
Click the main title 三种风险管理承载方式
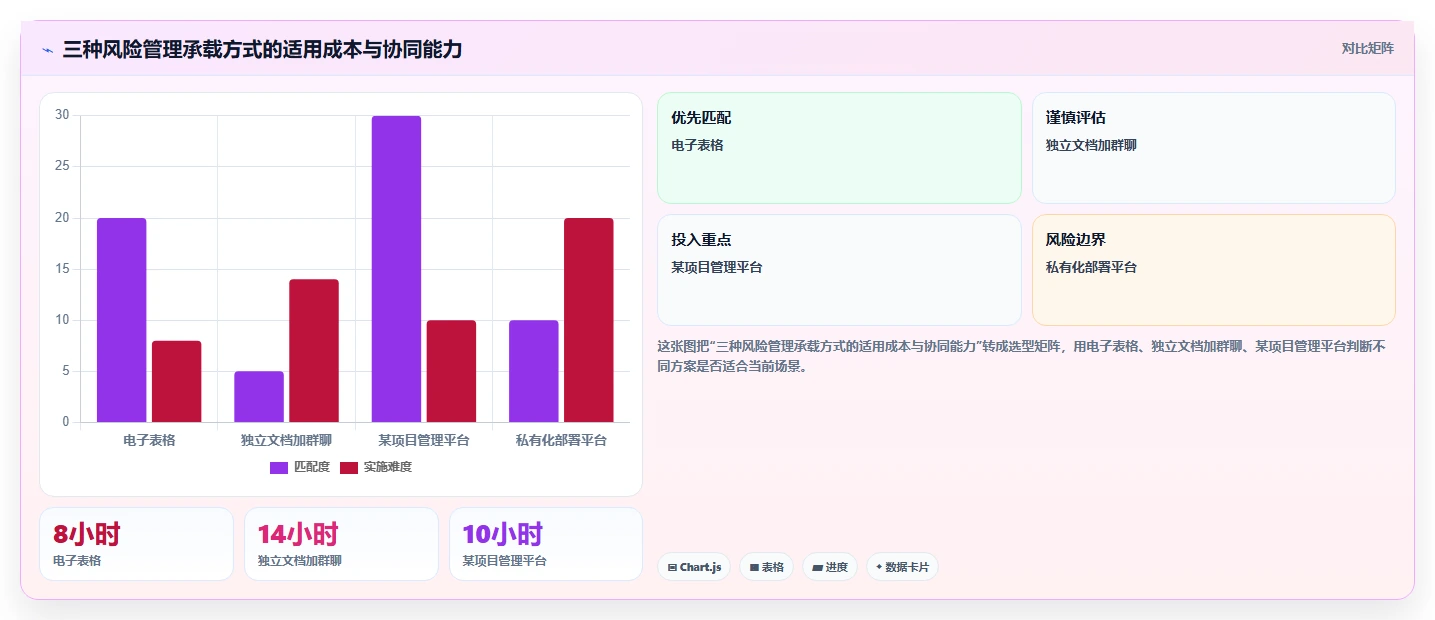(x=262, y=49)
